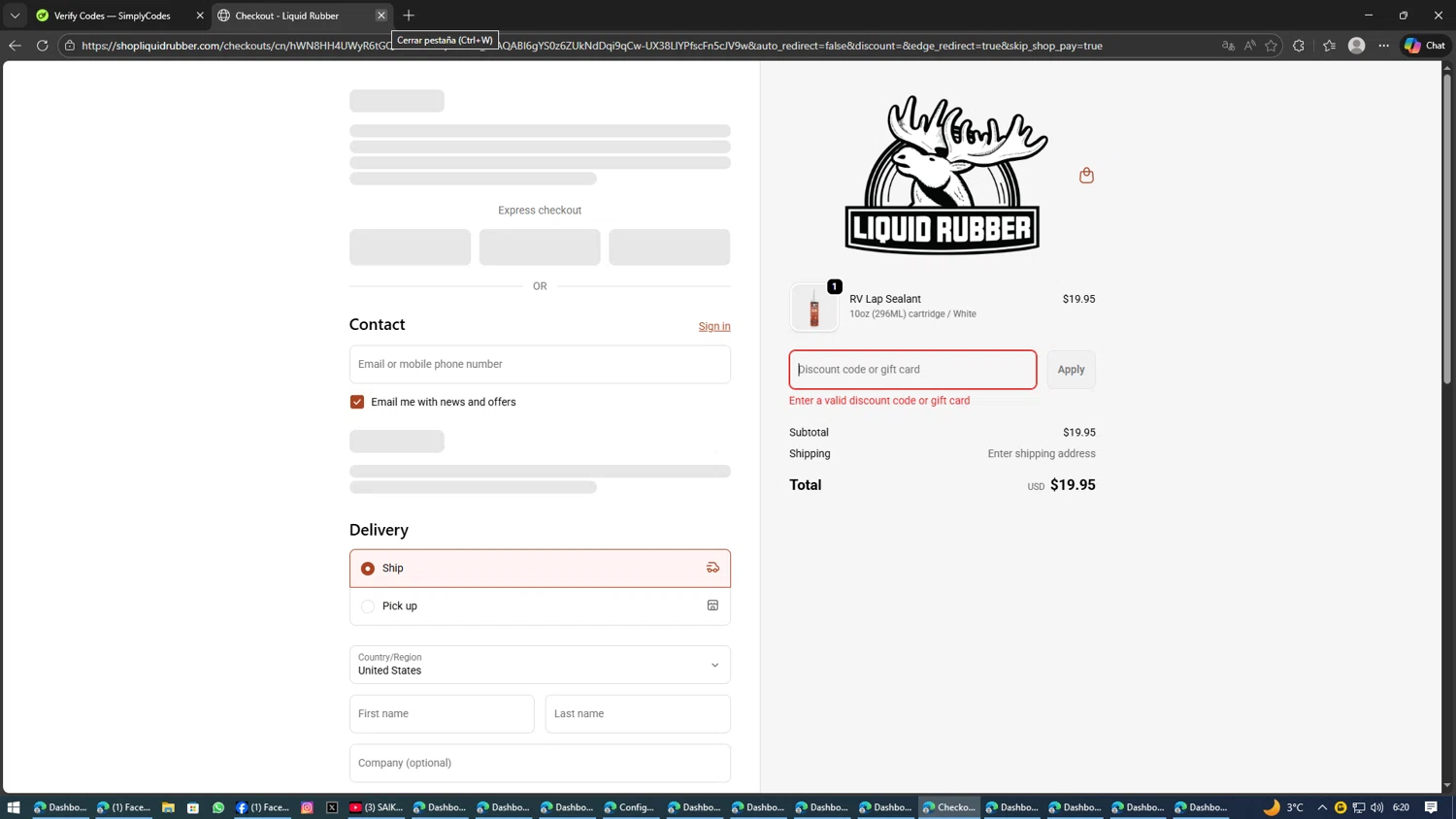This screenshot has height=819, width=1456.
Task: Click RV Lap Sealant product name
Action: [885, 299]
